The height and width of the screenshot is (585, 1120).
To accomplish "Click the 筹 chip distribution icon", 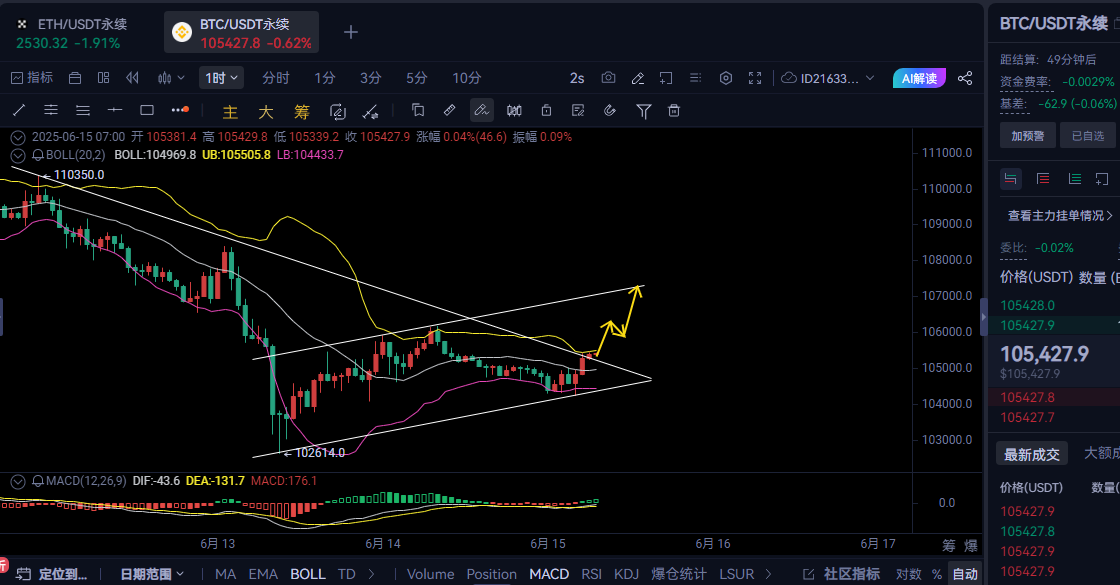I will click(301, 111).
